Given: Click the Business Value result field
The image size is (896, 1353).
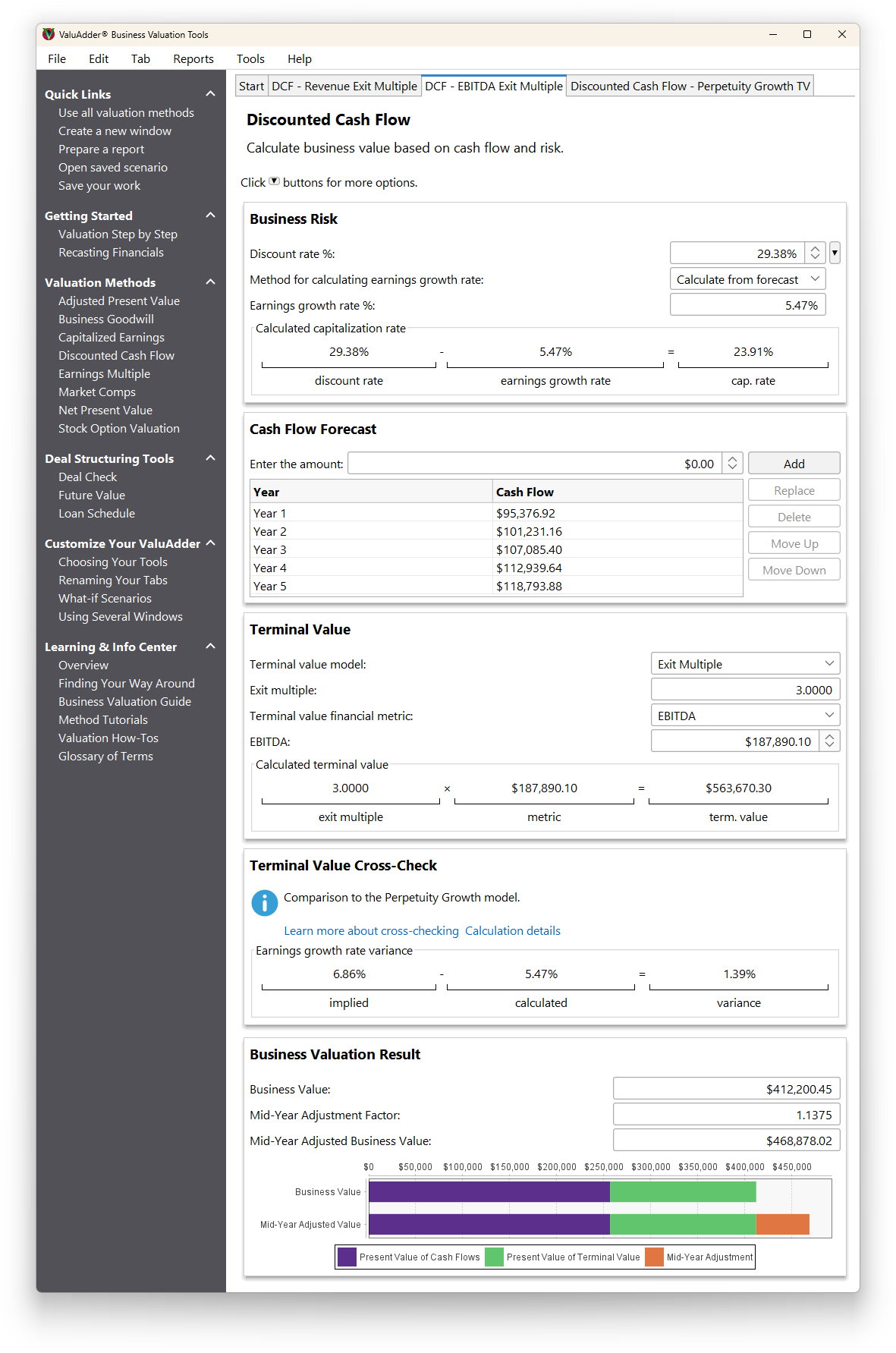Looking at the screenshot, I should pos(726,1089).
